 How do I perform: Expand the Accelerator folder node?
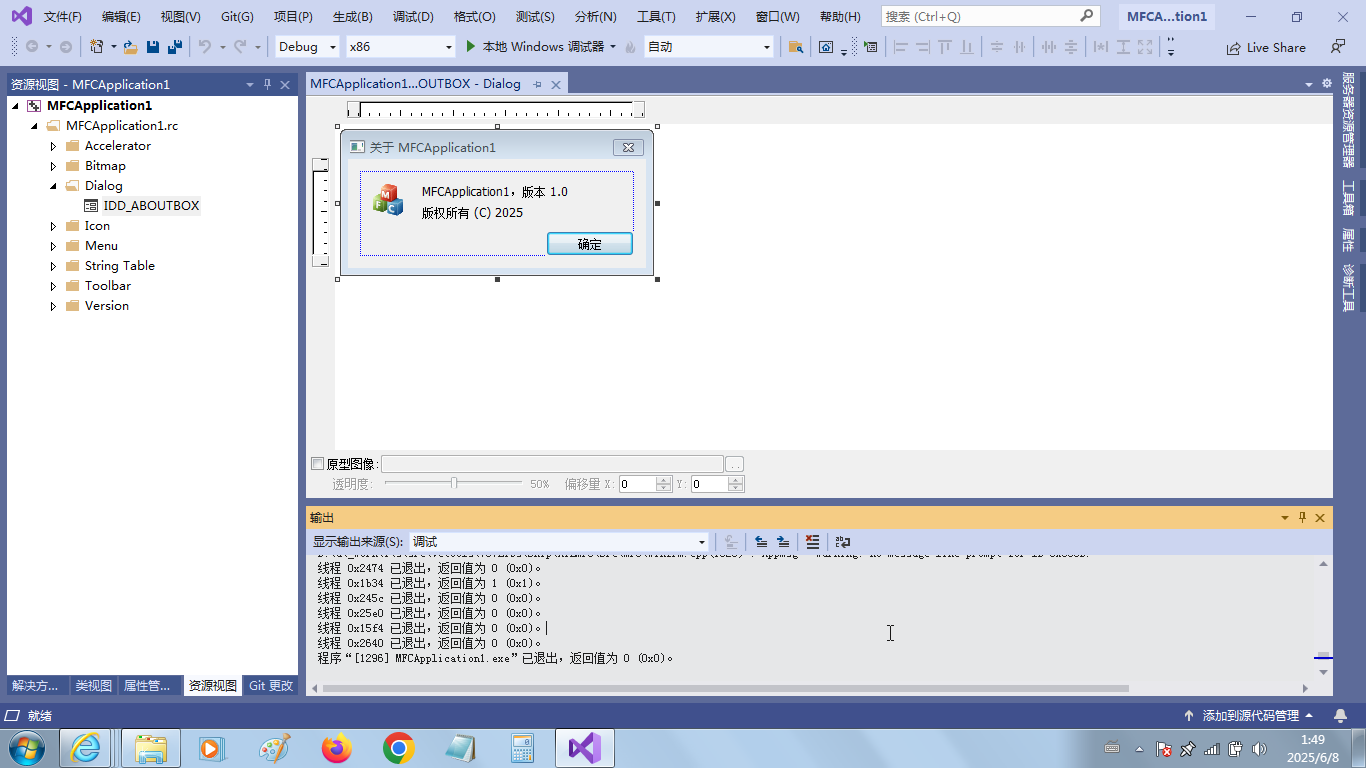pos(53,146)
